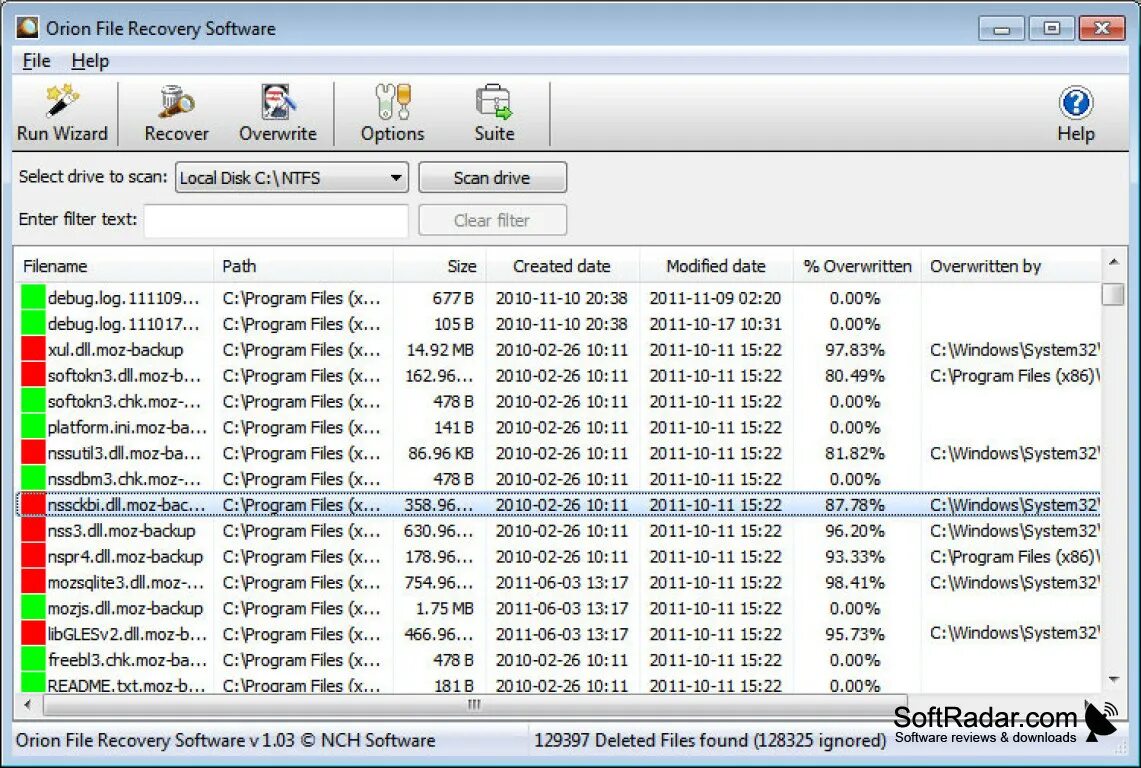The height and width of the screenshot is (768, 1141).
Task: Click green status square of mozjs.dll.moz-backup row
Action: [x=33, y=608]
